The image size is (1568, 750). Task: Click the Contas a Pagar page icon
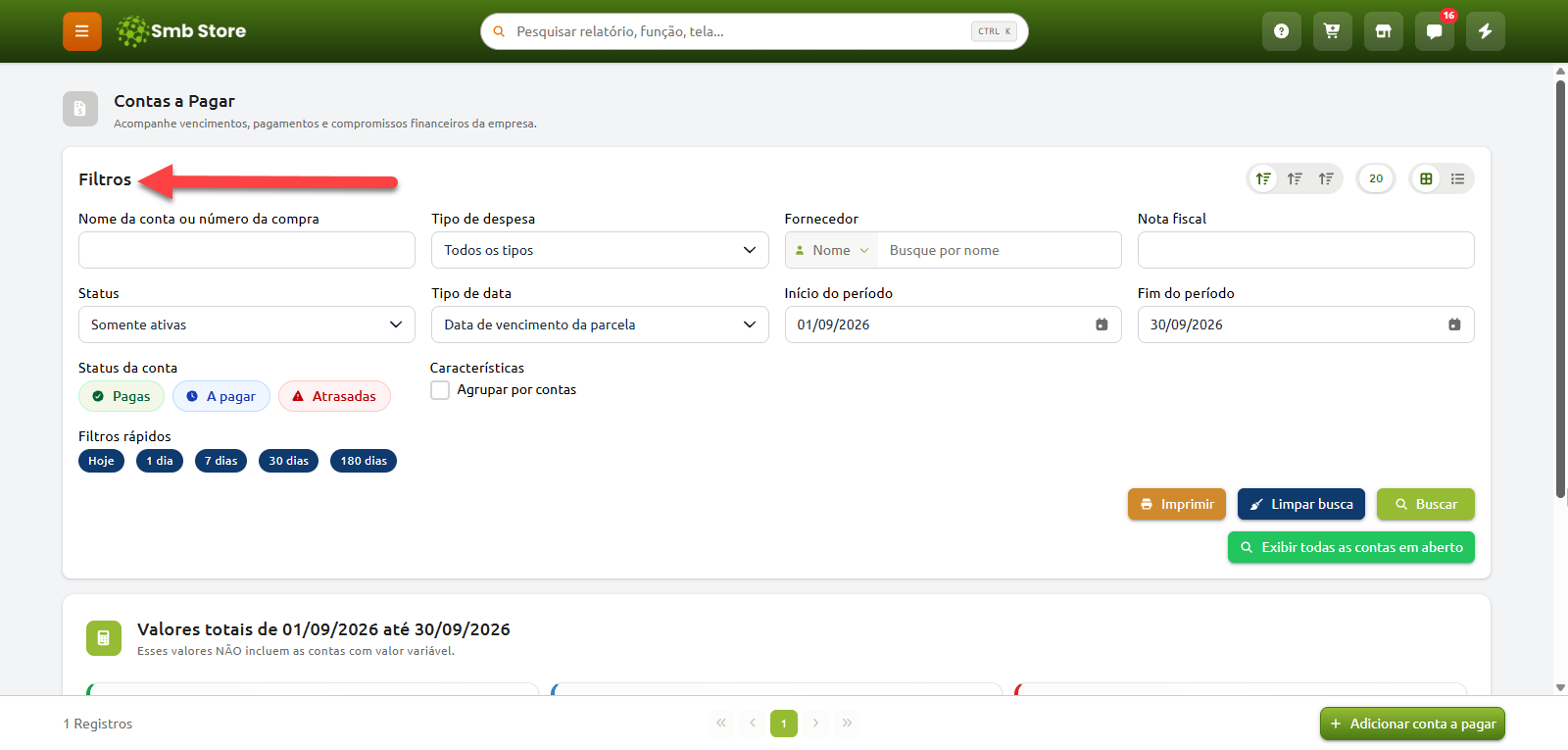point(80,109)
